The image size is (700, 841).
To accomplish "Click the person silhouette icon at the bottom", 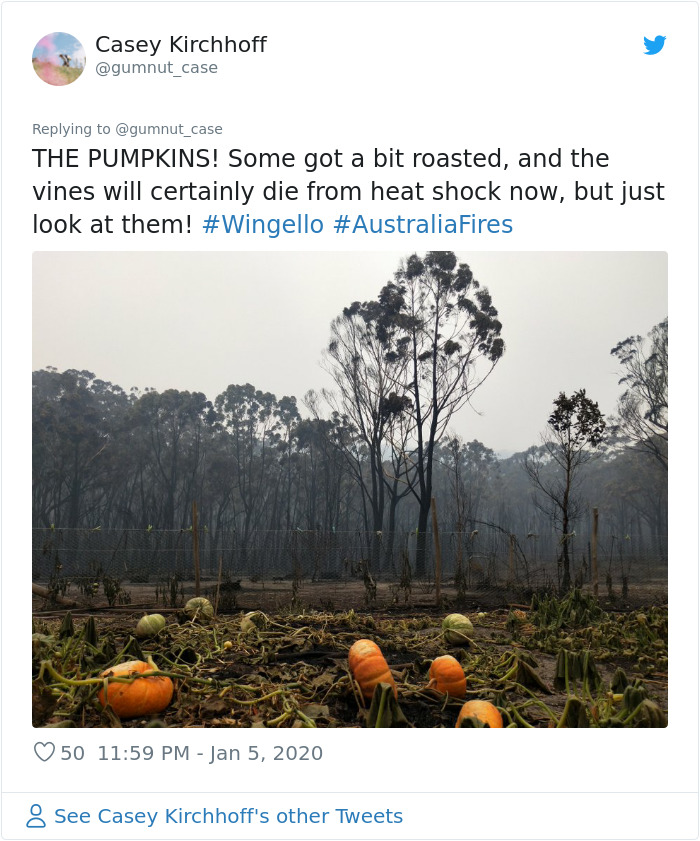I will [x=39, y=816].
